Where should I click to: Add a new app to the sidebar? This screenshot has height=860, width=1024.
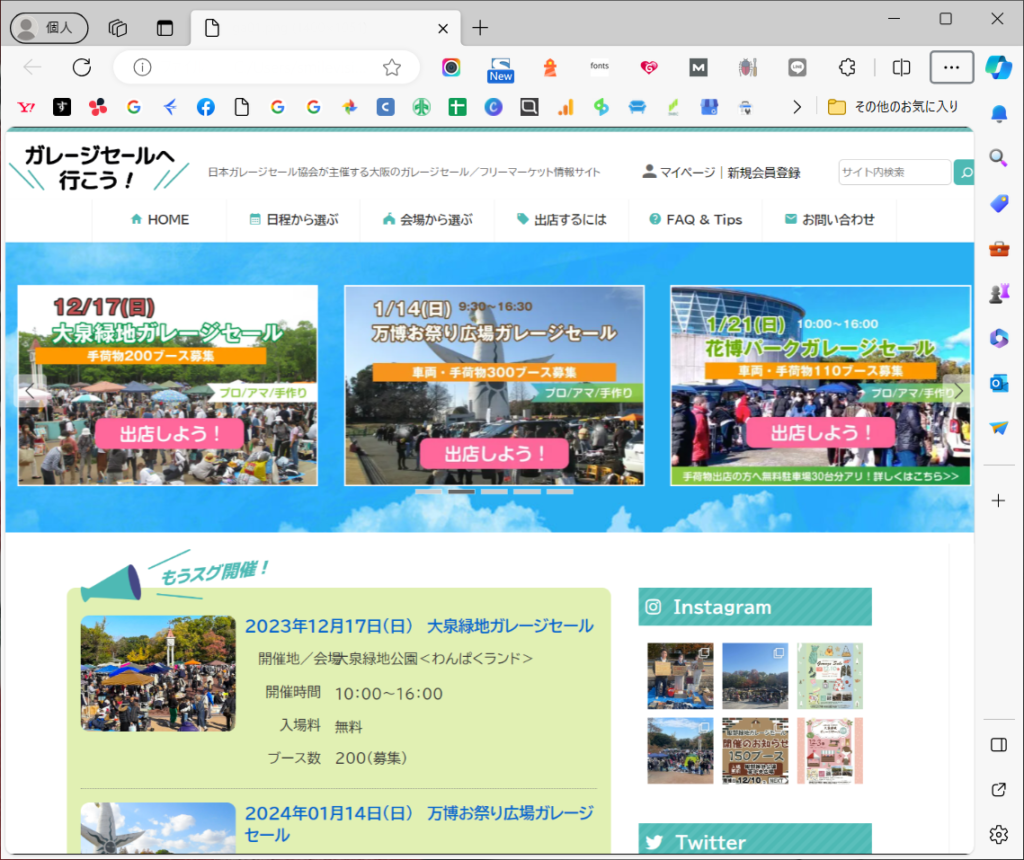pos(999,501)
